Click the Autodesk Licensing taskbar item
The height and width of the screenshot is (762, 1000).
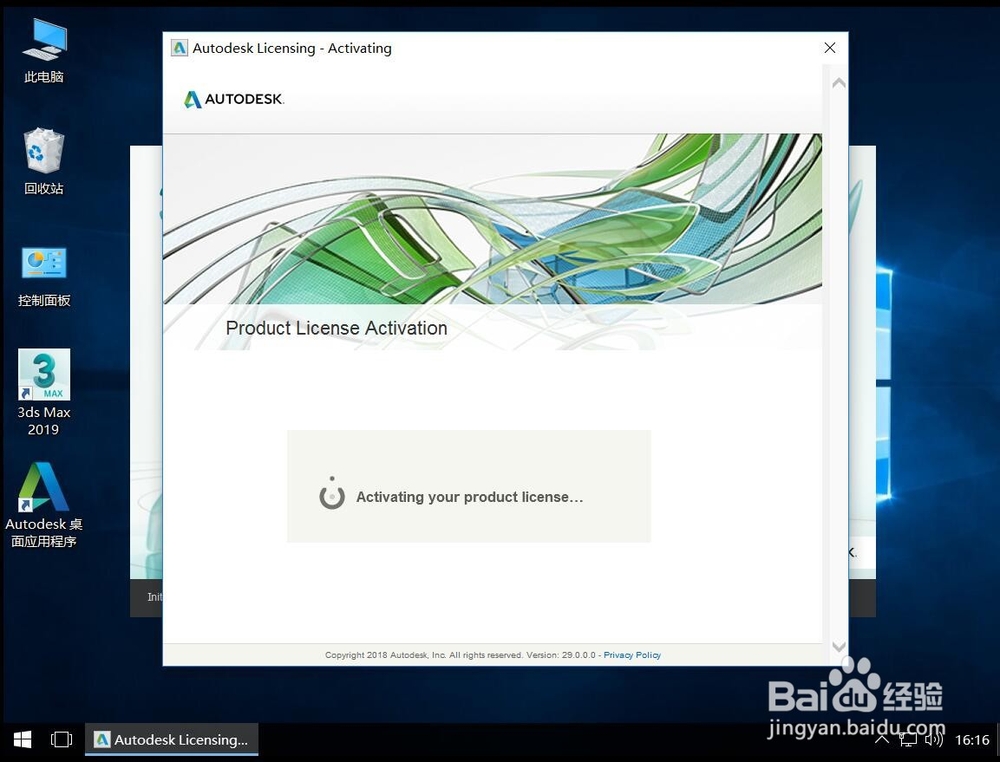coord(172,740)
